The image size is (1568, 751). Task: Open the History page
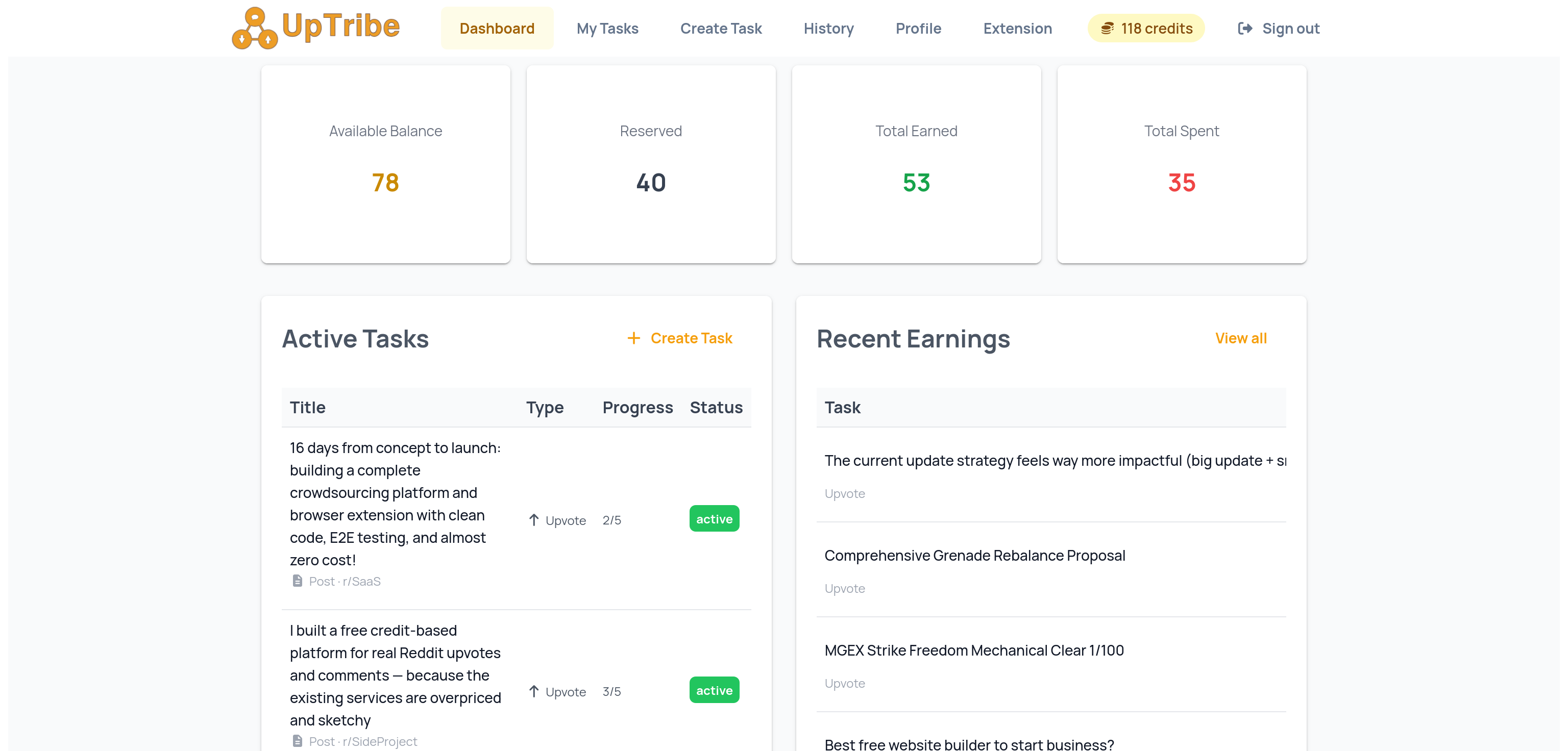(828, 28)
